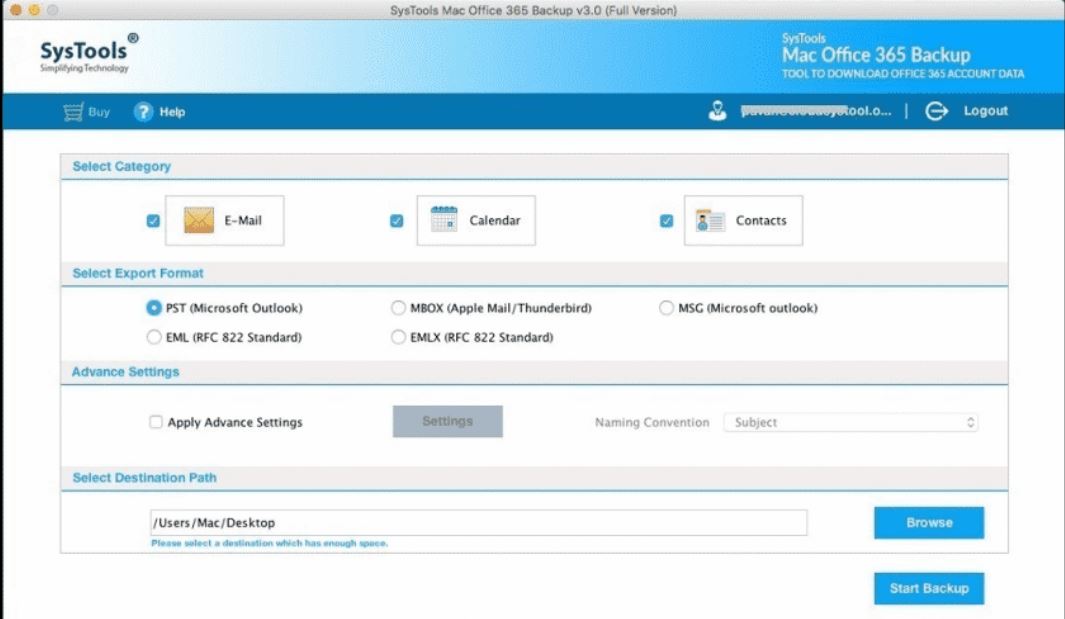The image size is (1065, 619).
Task: Click the red close window button
Action: [x=16, y=10]
